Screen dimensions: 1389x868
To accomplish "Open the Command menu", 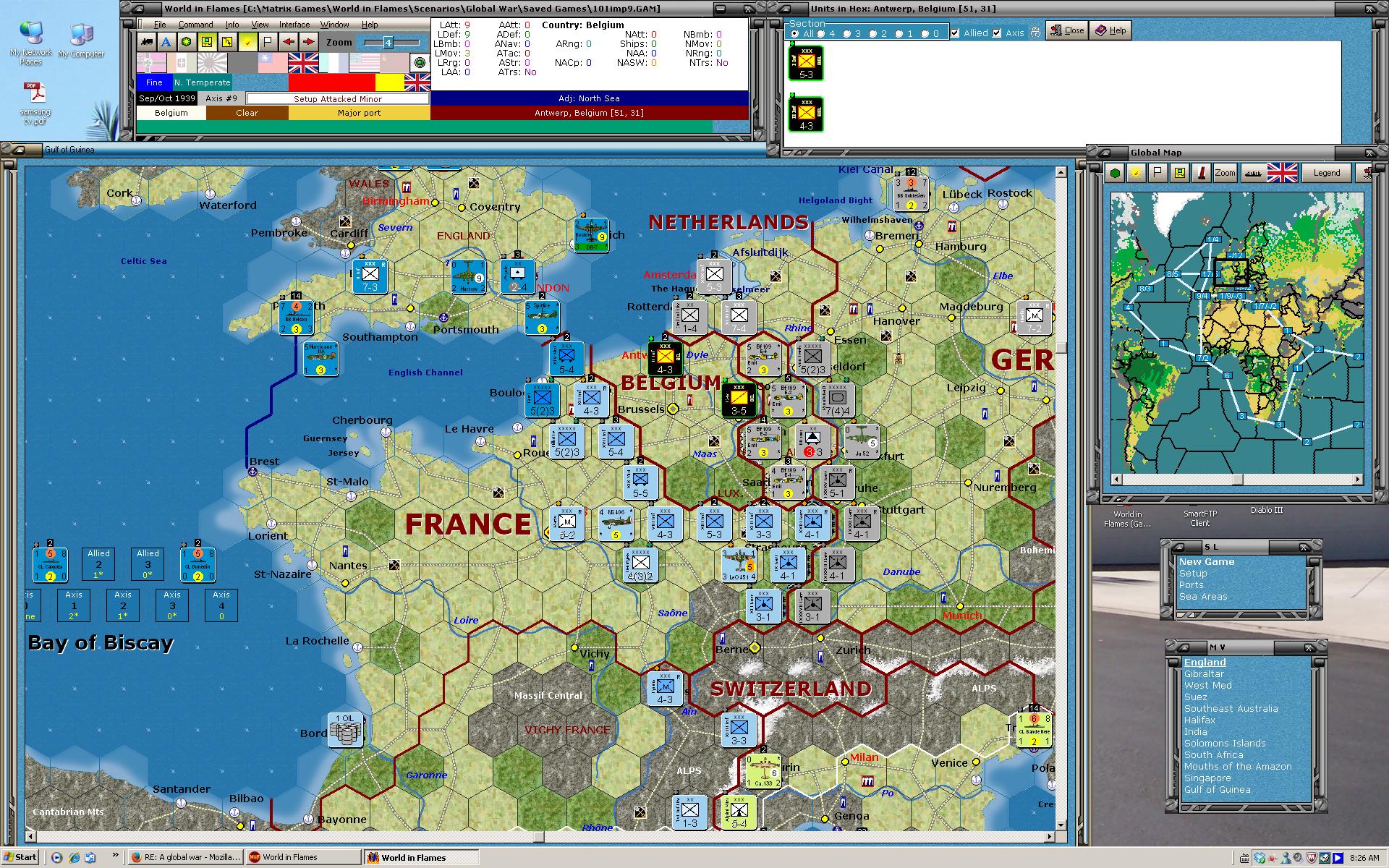I will tap(195, 25).
